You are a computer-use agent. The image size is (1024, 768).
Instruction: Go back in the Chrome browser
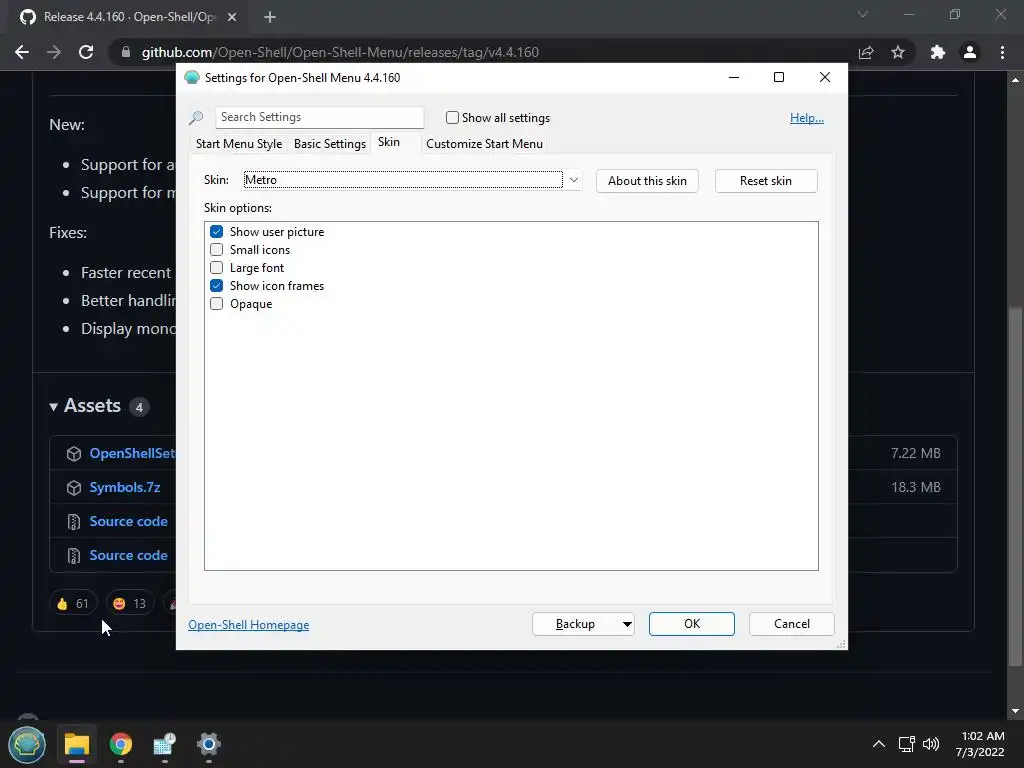pos(22,52)
